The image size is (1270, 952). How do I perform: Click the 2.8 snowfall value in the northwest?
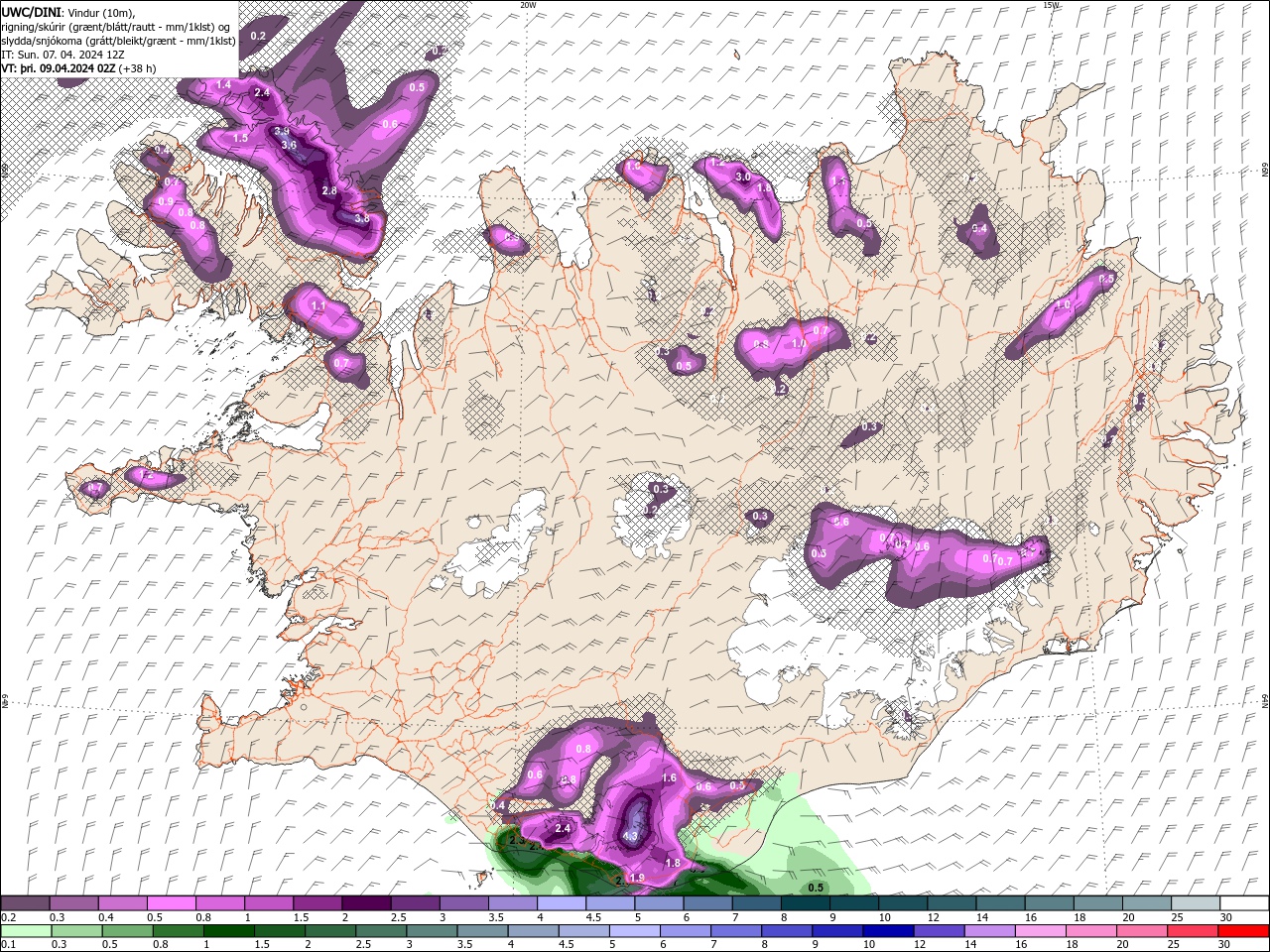pos(329,190)
